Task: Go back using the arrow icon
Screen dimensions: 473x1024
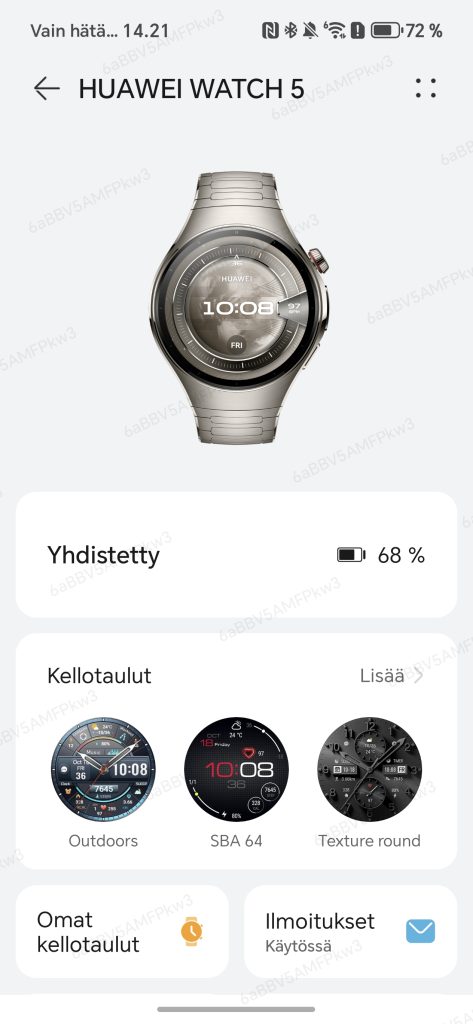Action: coord(47,88)
